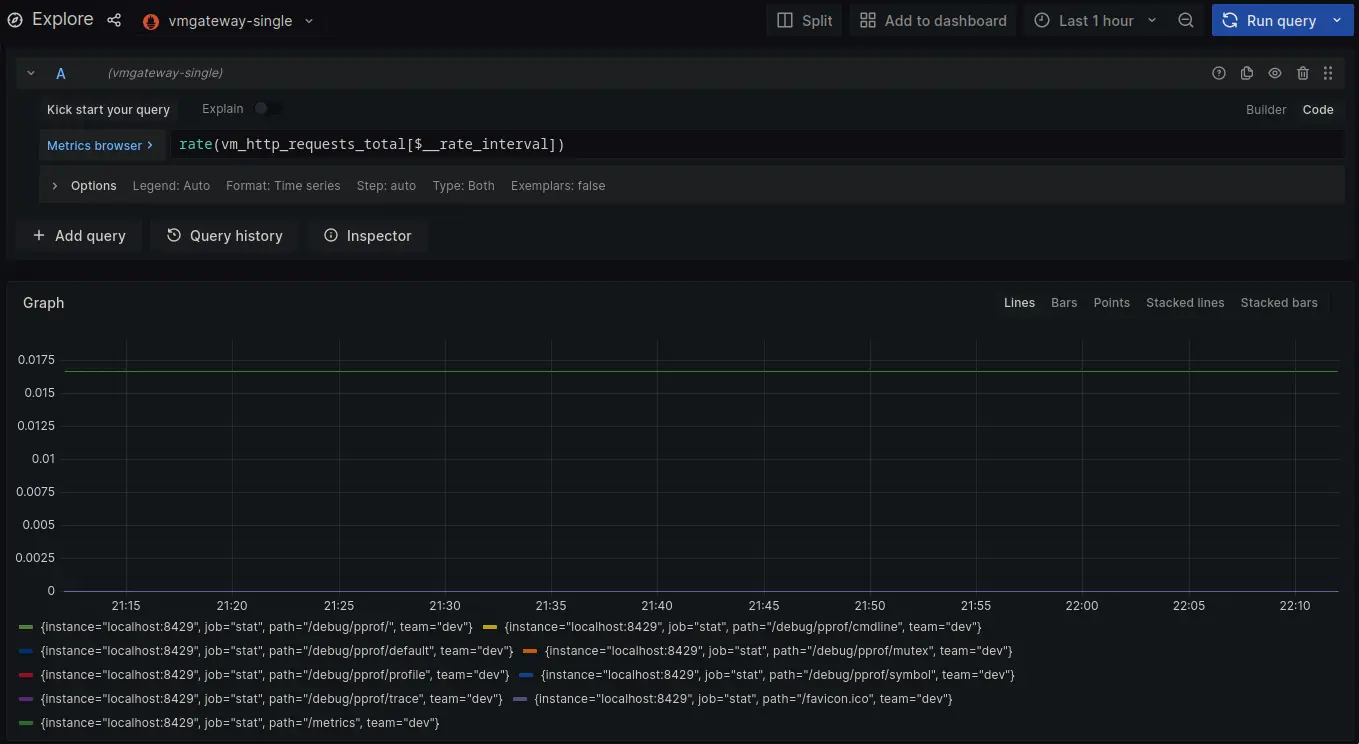Open the vmgateway-single datasource dropdown
The width and height of the screenshot is (1359, 744).
click(228, 21)
